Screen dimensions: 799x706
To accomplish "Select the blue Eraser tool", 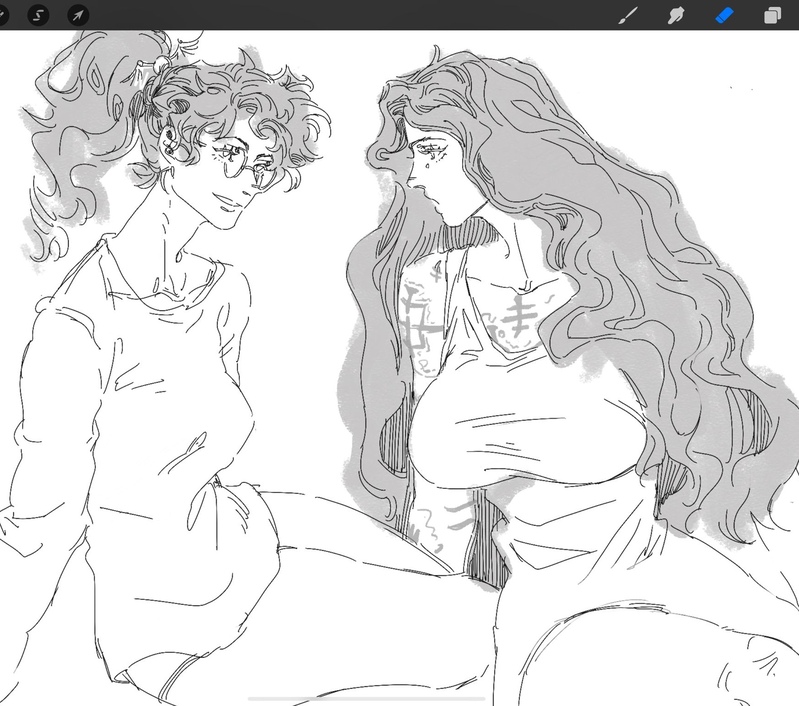I will click(724, 15).
